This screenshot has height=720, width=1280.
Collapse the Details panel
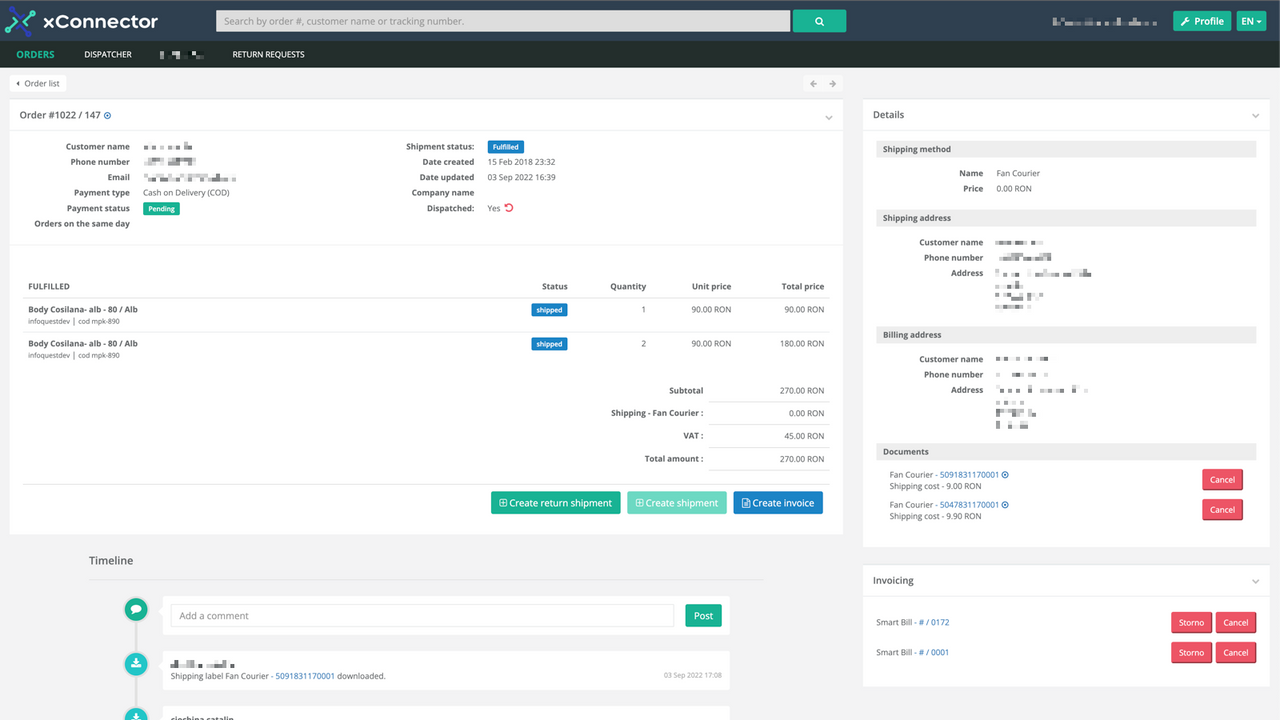1255,116
